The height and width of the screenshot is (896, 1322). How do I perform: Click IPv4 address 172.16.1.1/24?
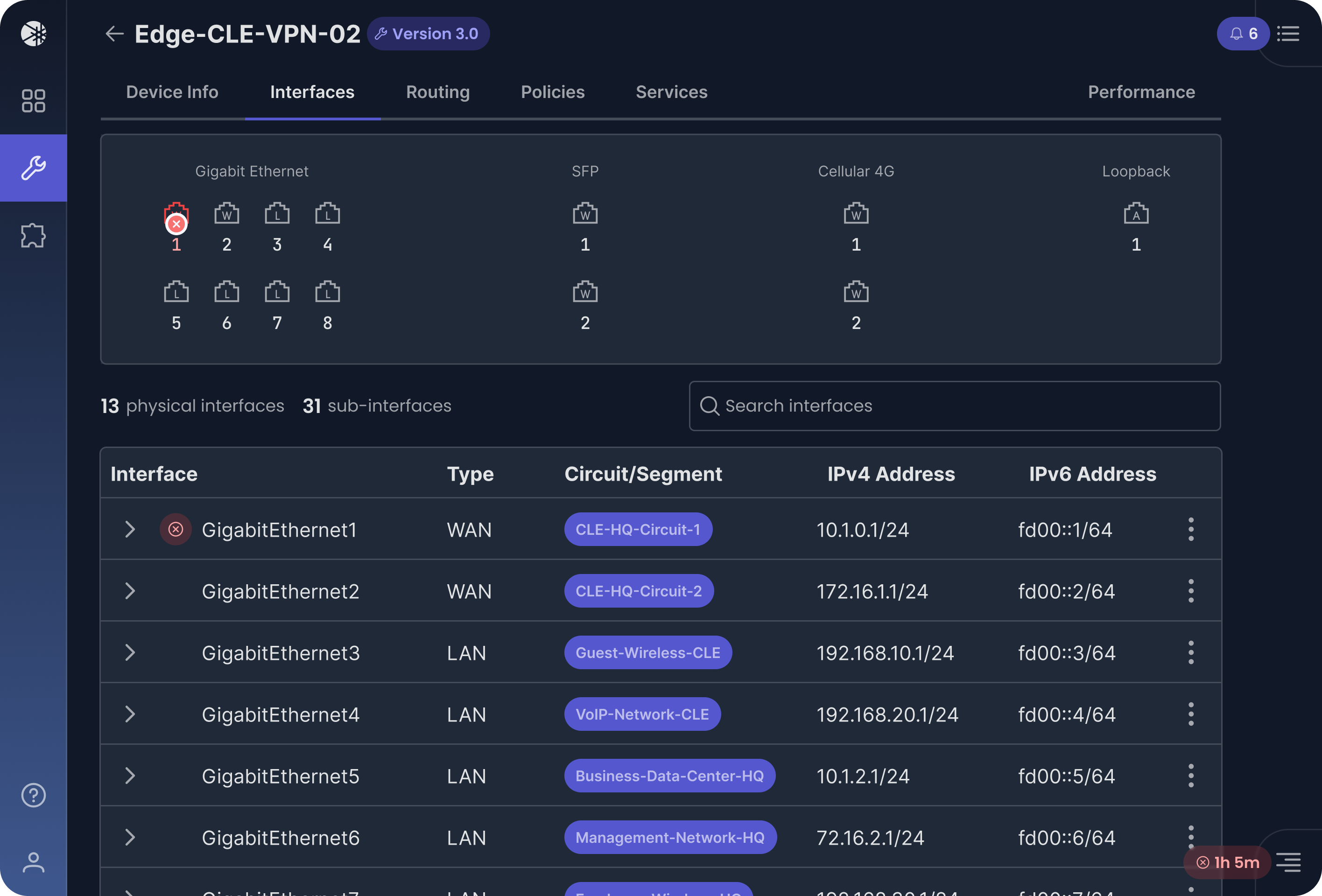pos(872,591)
